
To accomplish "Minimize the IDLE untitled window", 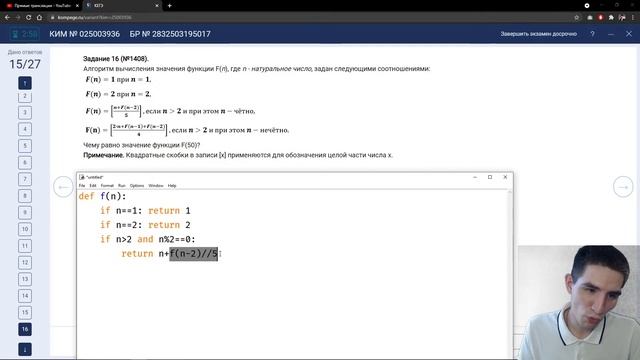I will 475,177.
